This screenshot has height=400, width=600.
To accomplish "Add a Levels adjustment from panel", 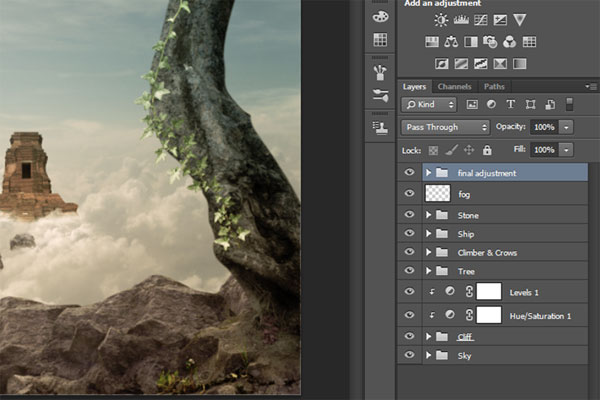I will (x=462, y=20).
